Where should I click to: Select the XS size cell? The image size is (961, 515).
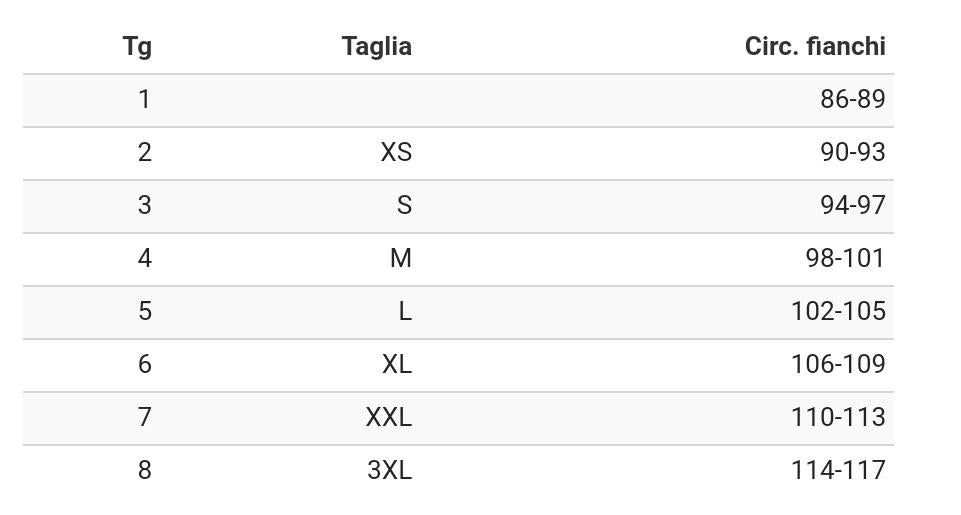[x=396, y=152]
